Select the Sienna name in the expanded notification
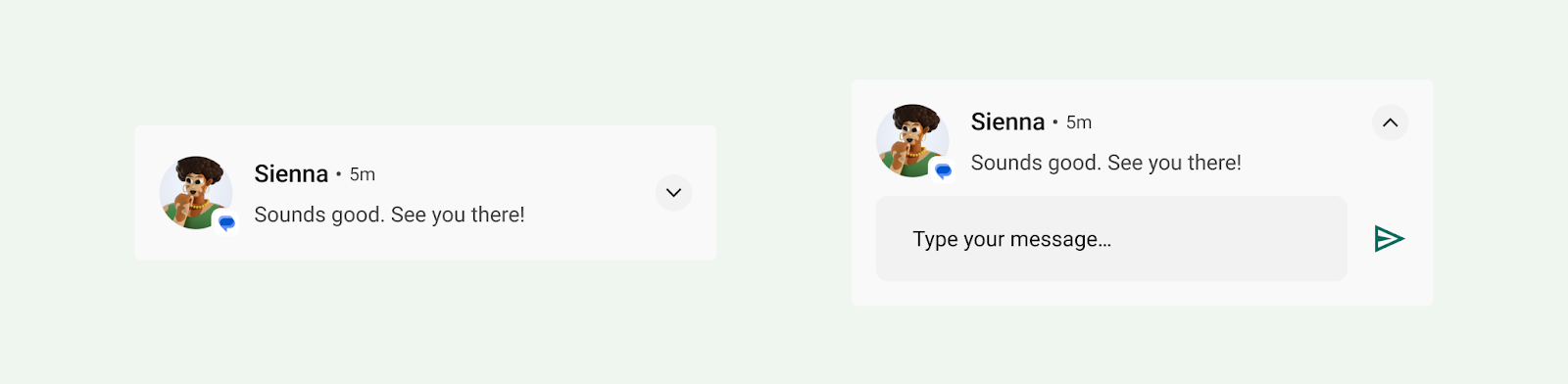The image size is (1568, 384). point(1007,122)
